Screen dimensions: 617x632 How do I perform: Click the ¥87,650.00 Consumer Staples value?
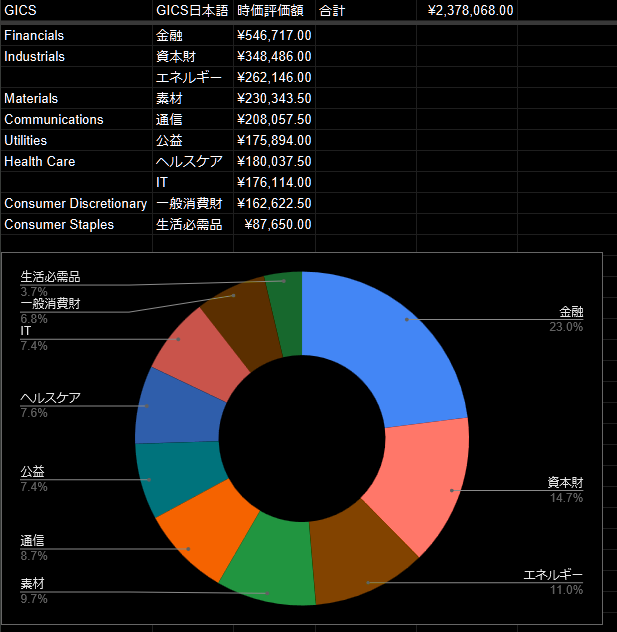pos(274,224)
